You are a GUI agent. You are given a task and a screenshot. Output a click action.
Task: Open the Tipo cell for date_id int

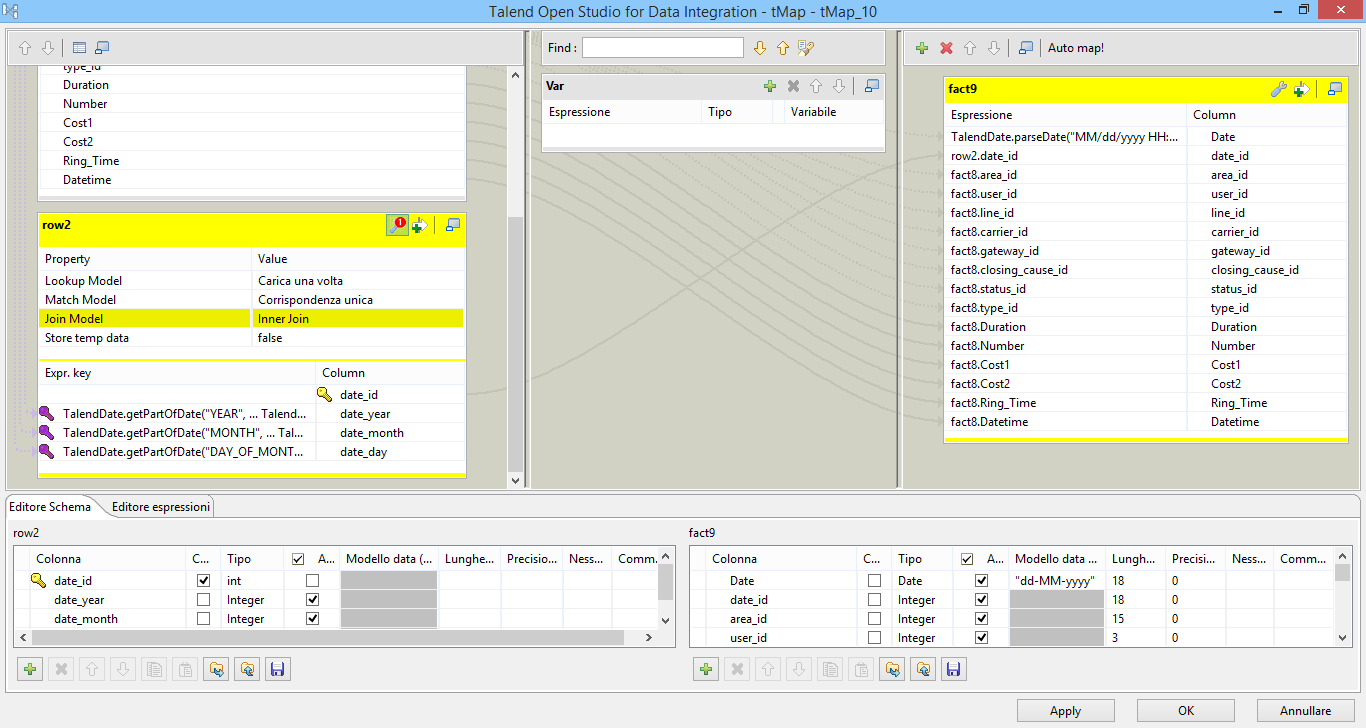pos(254,580)
